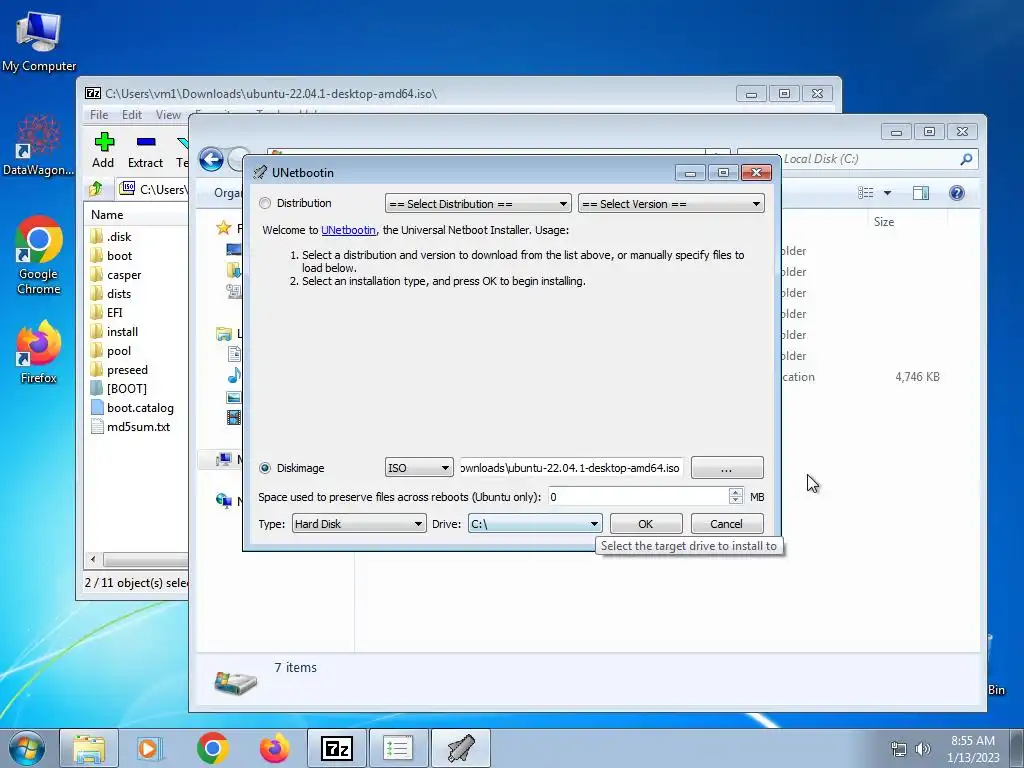Open the ISO disk image type dropdown
1024x768 pixels.
419,468
